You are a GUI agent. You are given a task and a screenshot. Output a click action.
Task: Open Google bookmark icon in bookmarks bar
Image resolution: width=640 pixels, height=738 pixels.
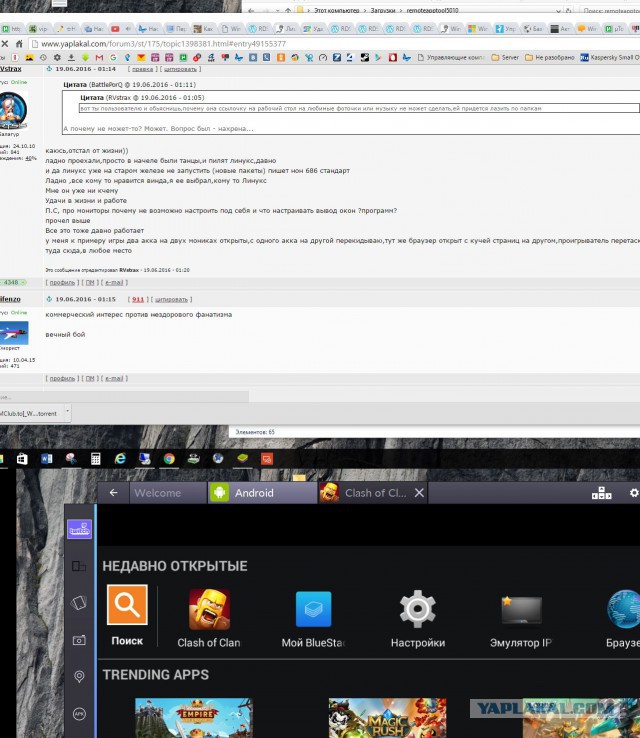113,57
